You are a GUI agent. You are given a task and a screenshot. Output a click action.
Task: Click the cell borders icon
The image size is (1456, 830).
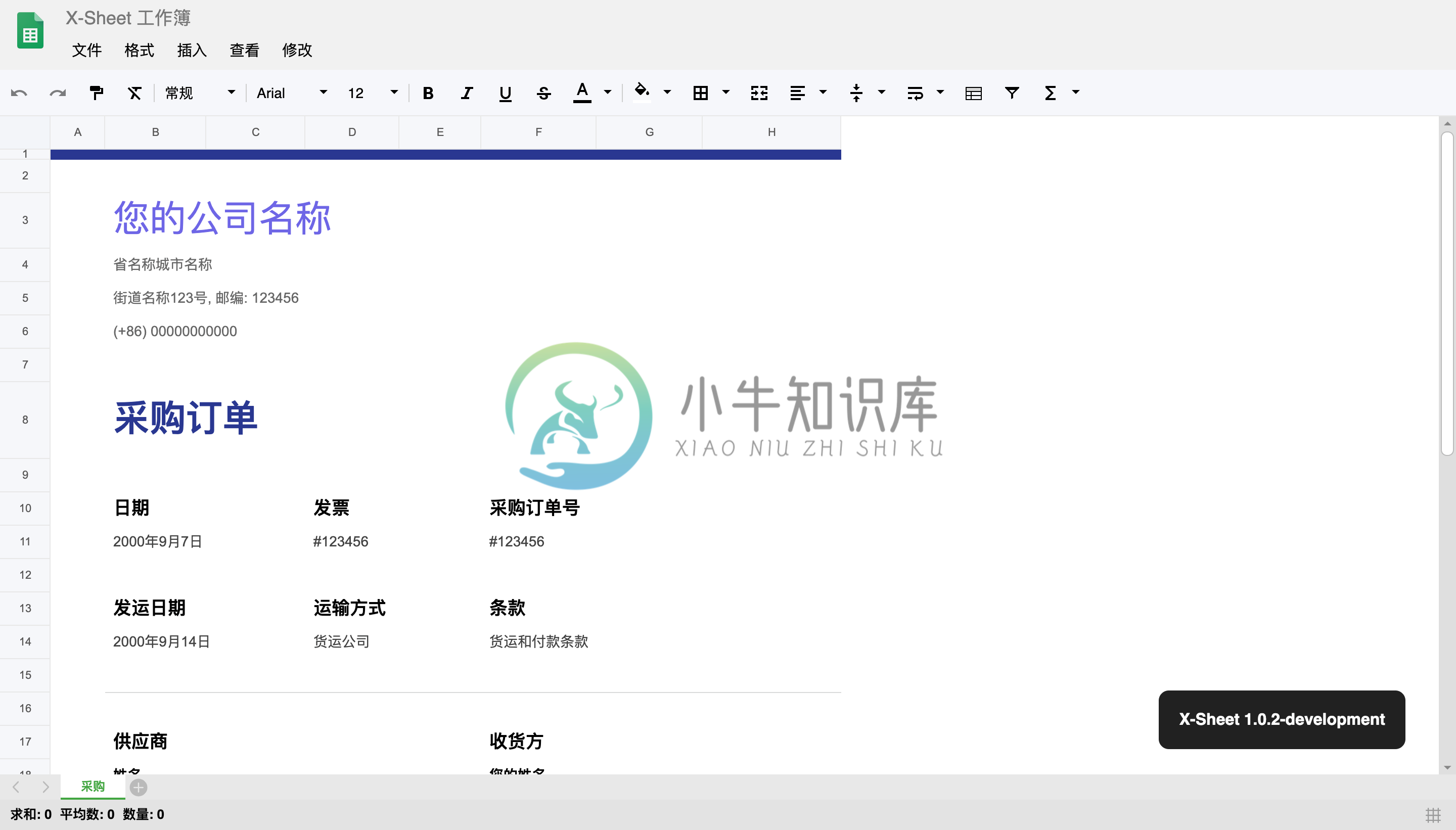click(701, 93)
